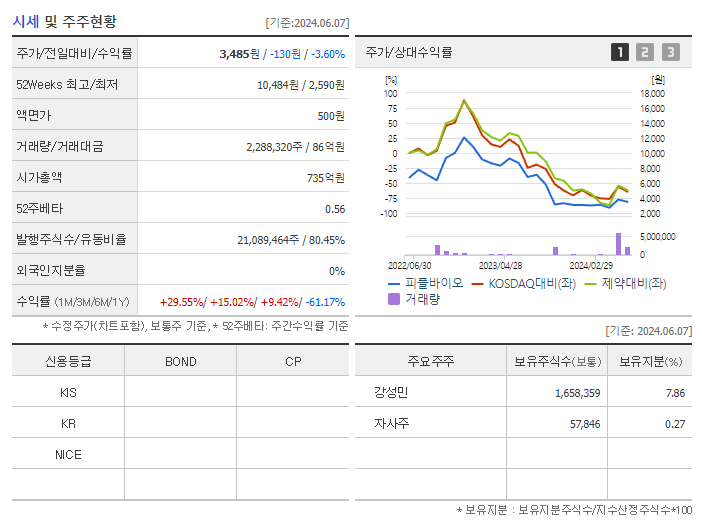Click the 7.86 ownership percentage
Screen dimensions: 702x525
point(675,393)
